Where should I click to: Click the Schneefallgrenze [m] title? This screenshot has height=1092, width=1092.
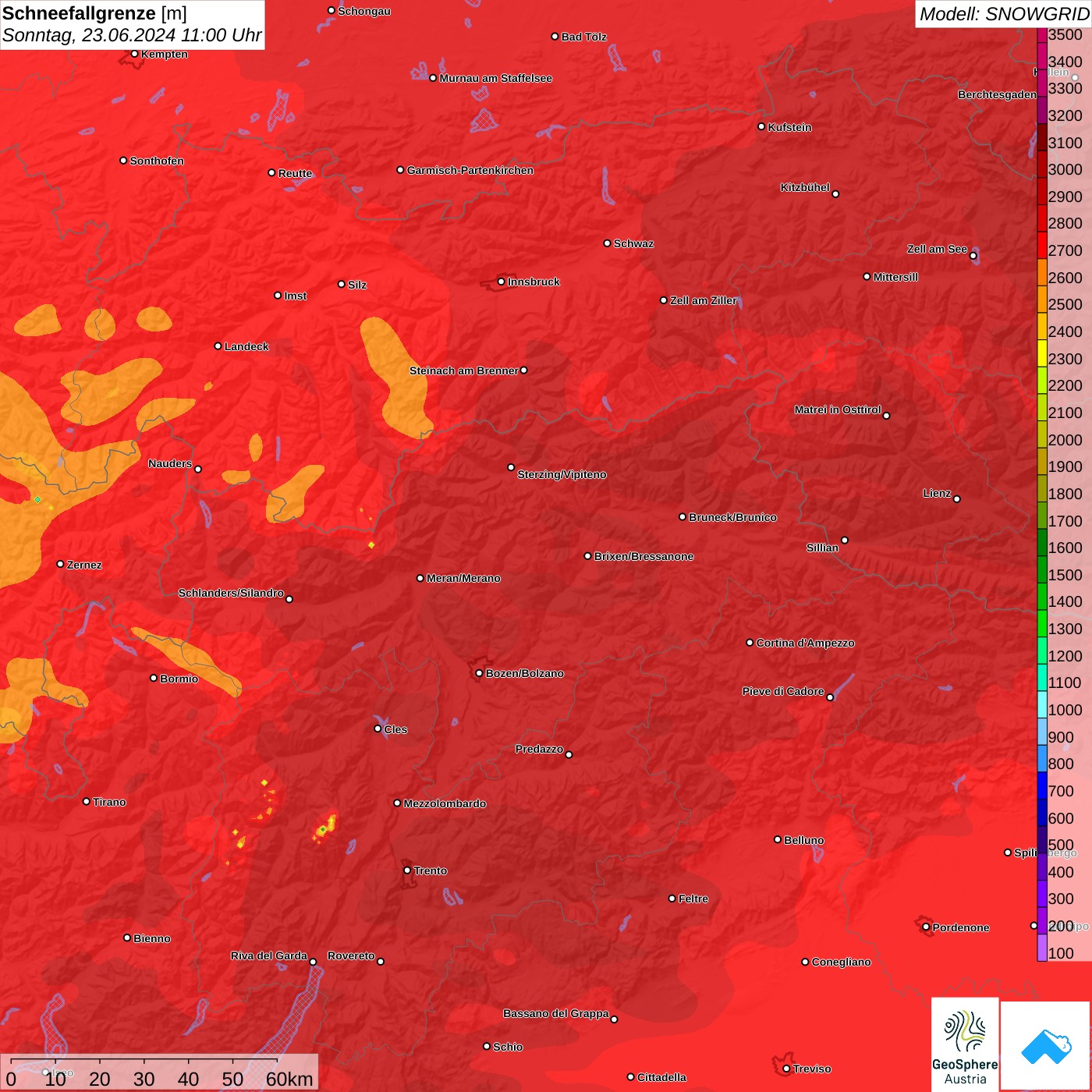(94, 13)
